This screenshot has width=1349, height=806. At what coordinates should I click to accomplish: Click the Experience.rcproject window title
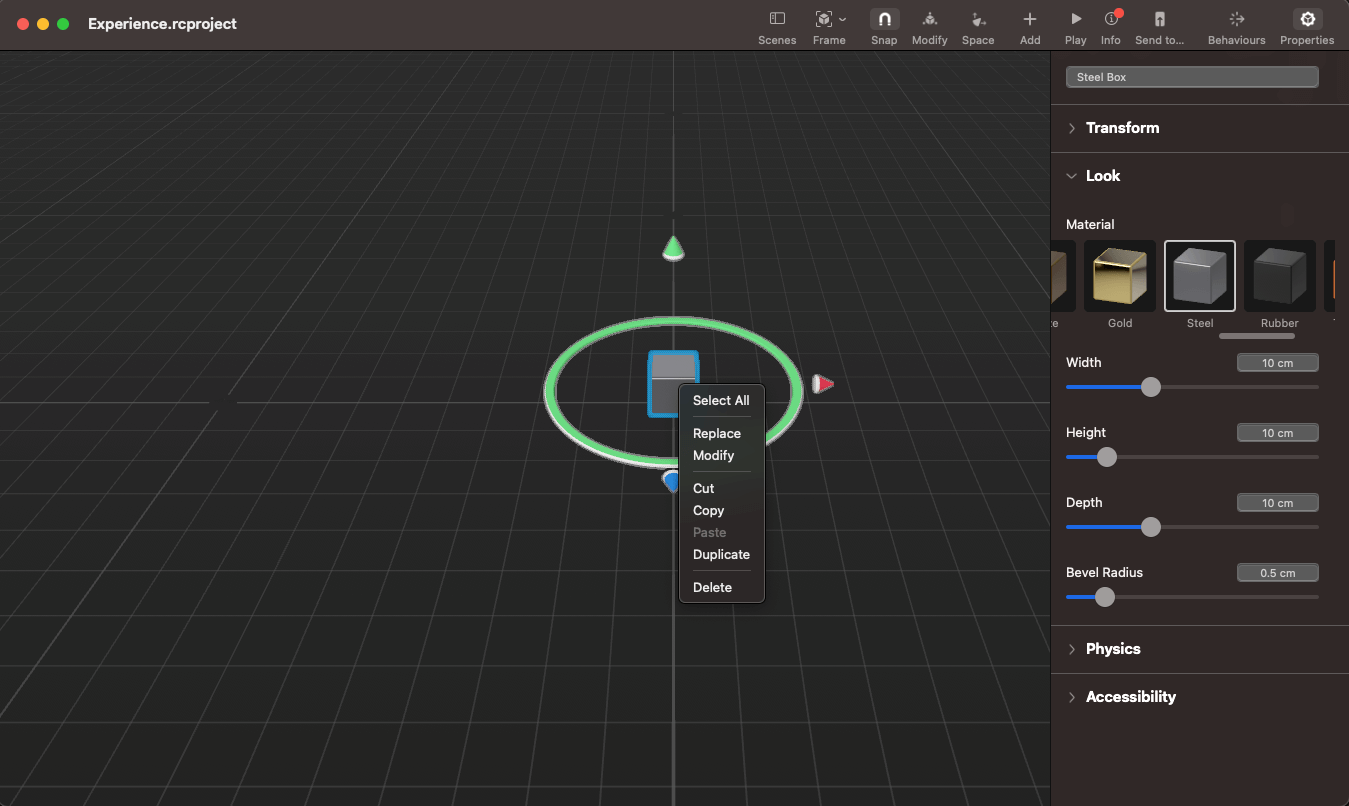pyautogui.click(x=162, y=23)
